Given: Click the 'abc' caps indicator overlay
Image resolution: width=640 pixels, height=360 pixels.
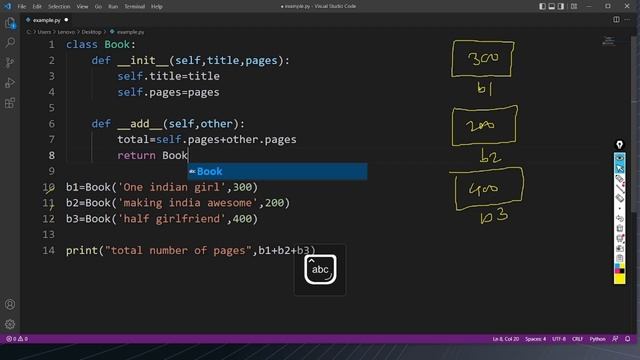Looking at the screenshot, I should point(320,269).
